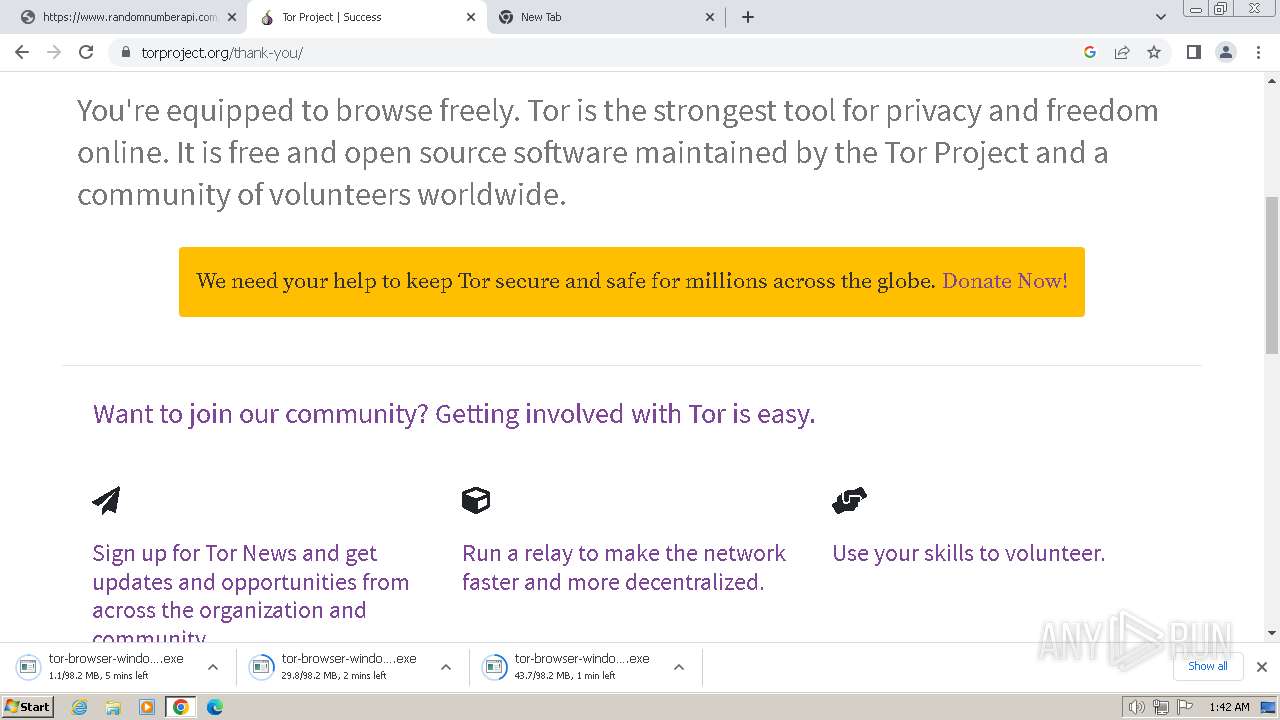Click the Want to join our community heading
Screen dimensions: 1280x720
pyautogui.click(x=454, y=414)
